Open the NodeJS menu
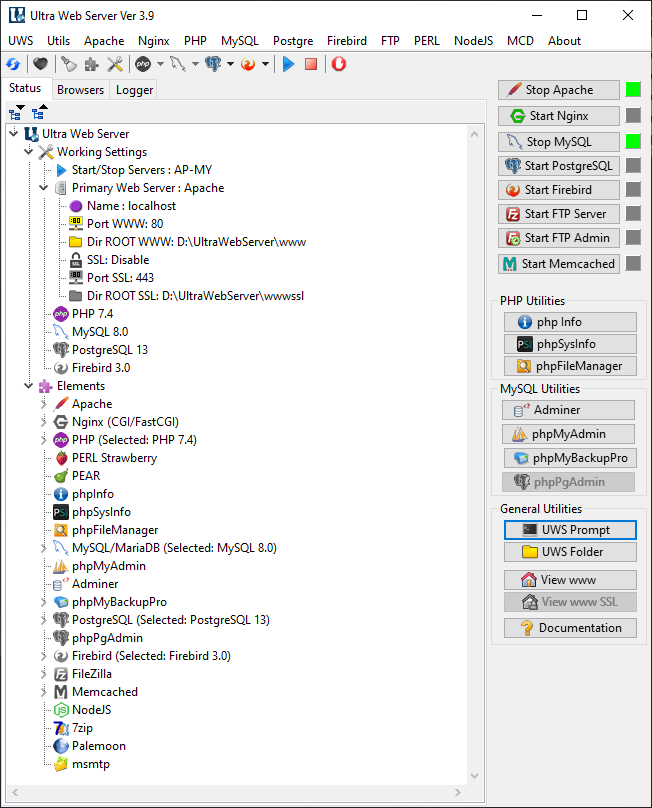This screenshot has width=652, height=808. tap(473, 41)
